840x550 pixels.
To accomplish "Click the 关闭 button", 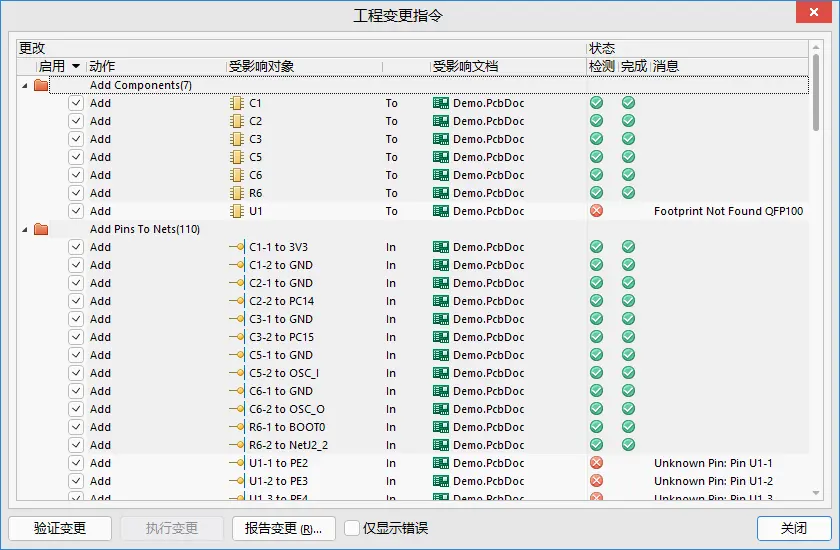I will (794, 529).
